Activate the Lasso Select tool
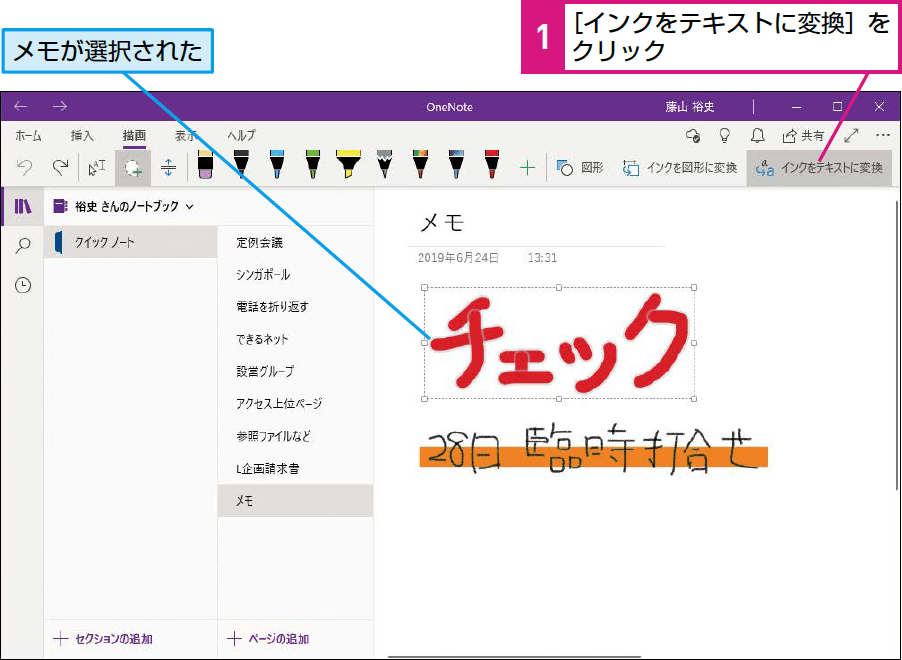Viewport: 902px width, 660px height. [x=133, y=168]
